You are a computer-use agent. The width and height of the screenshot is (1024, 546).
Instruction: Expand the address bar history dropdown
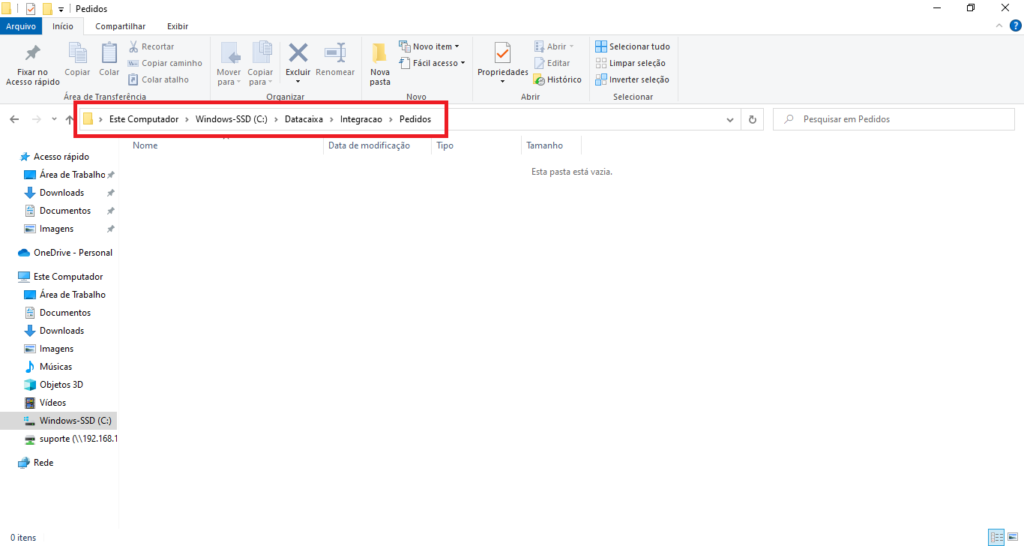coord(730,119)
